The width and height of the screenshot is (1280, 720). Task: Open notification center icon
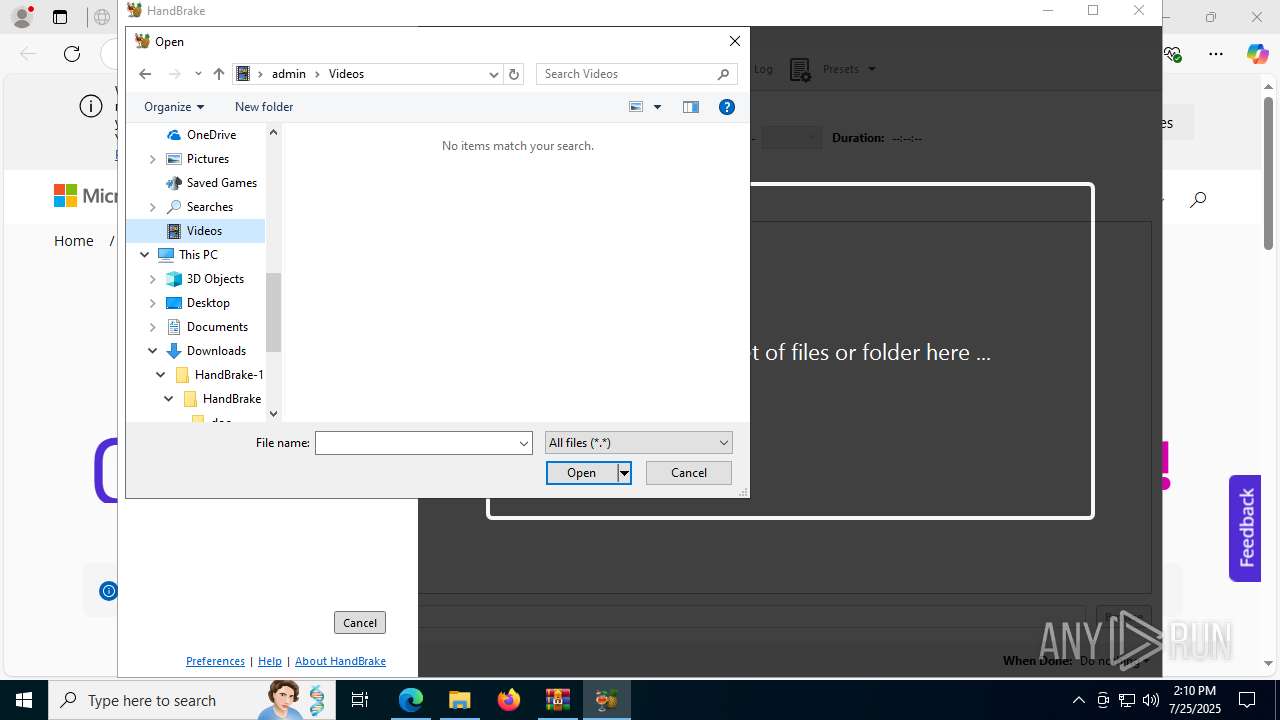1247,700
